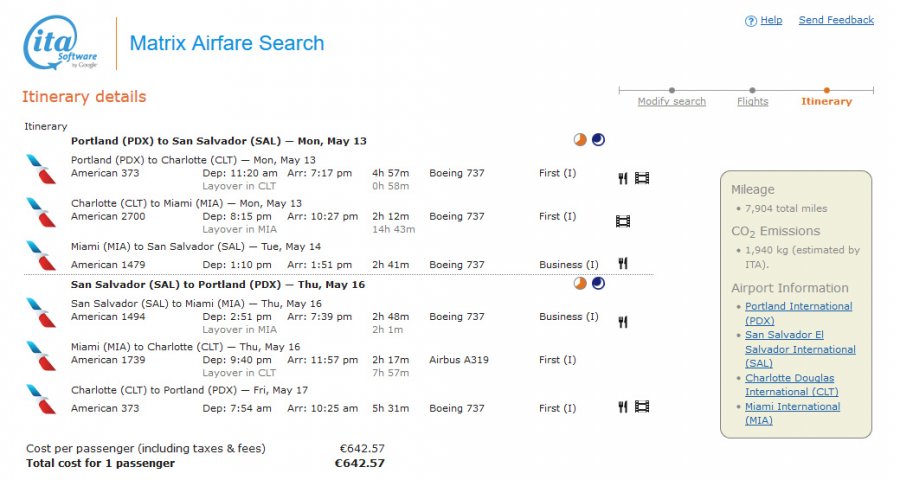Image resolution: width=900 pixels, height=480 pixels.
Task: Click the outbound overnight moon icon
Action: coord(598,140)
